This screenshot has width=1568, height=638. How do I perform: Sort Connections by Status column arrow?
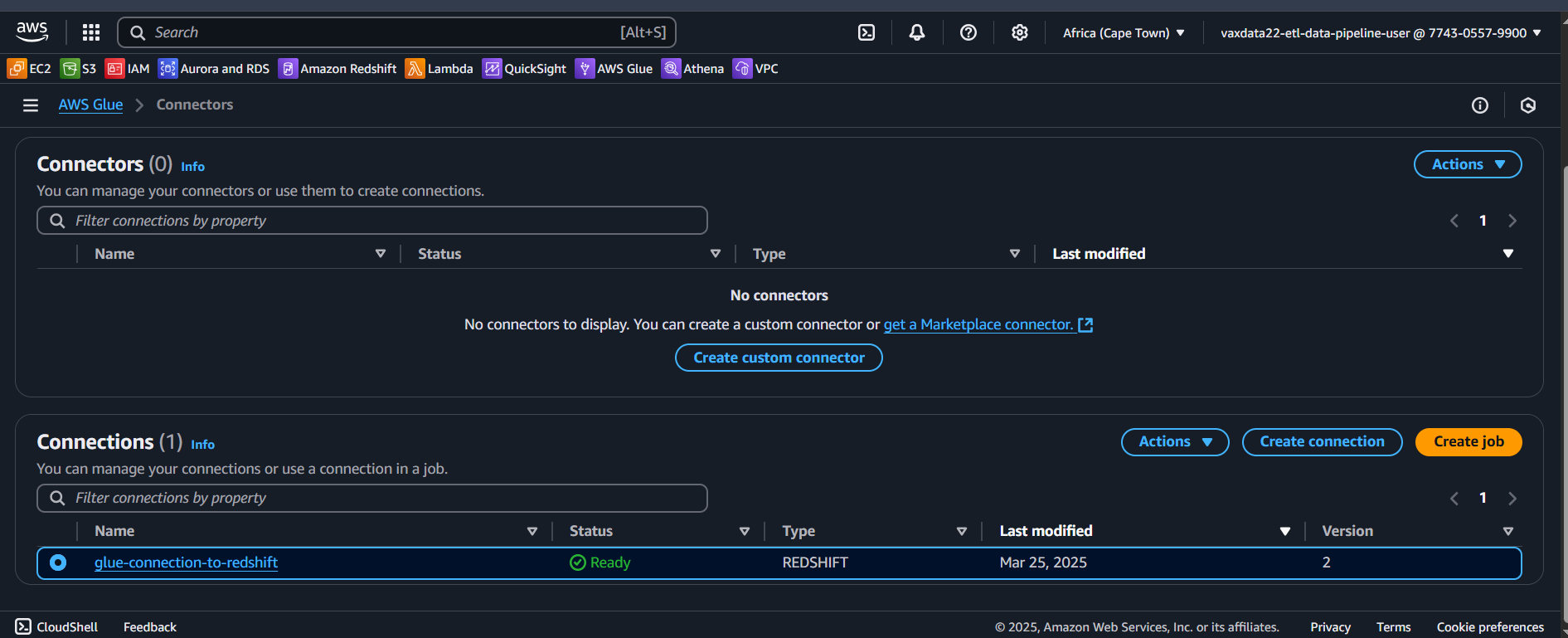click(745, 532)
